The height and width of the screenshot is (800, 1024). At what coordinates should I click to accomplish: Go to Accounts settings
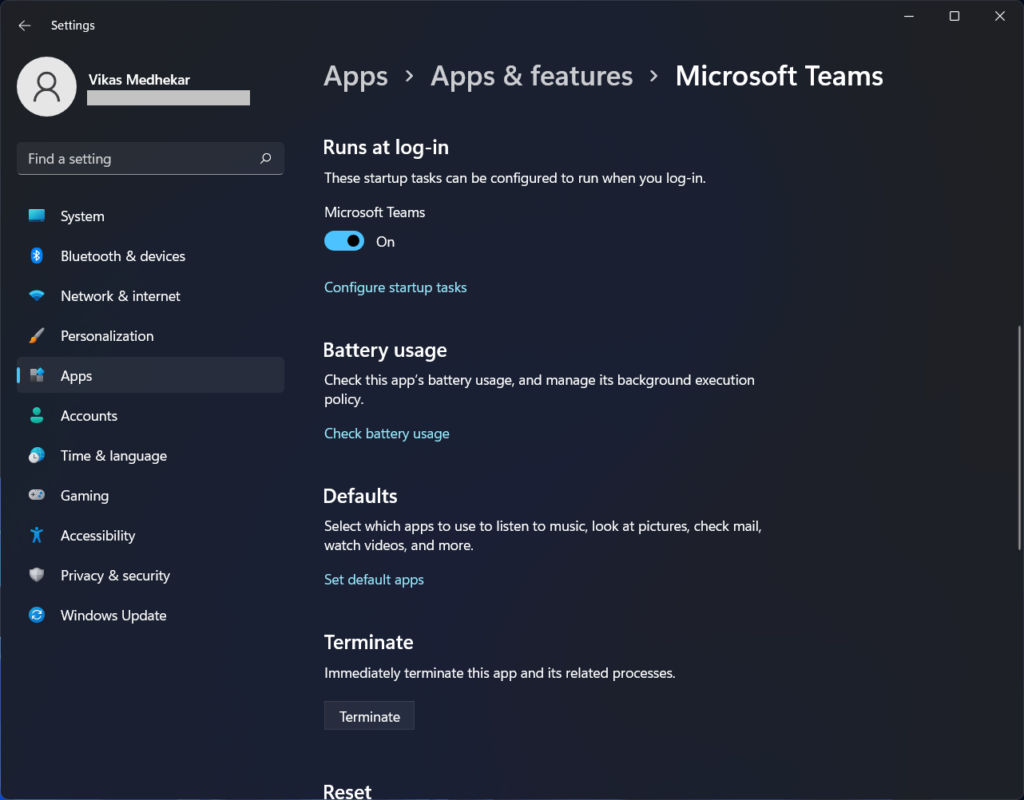(x=150, y=415)
